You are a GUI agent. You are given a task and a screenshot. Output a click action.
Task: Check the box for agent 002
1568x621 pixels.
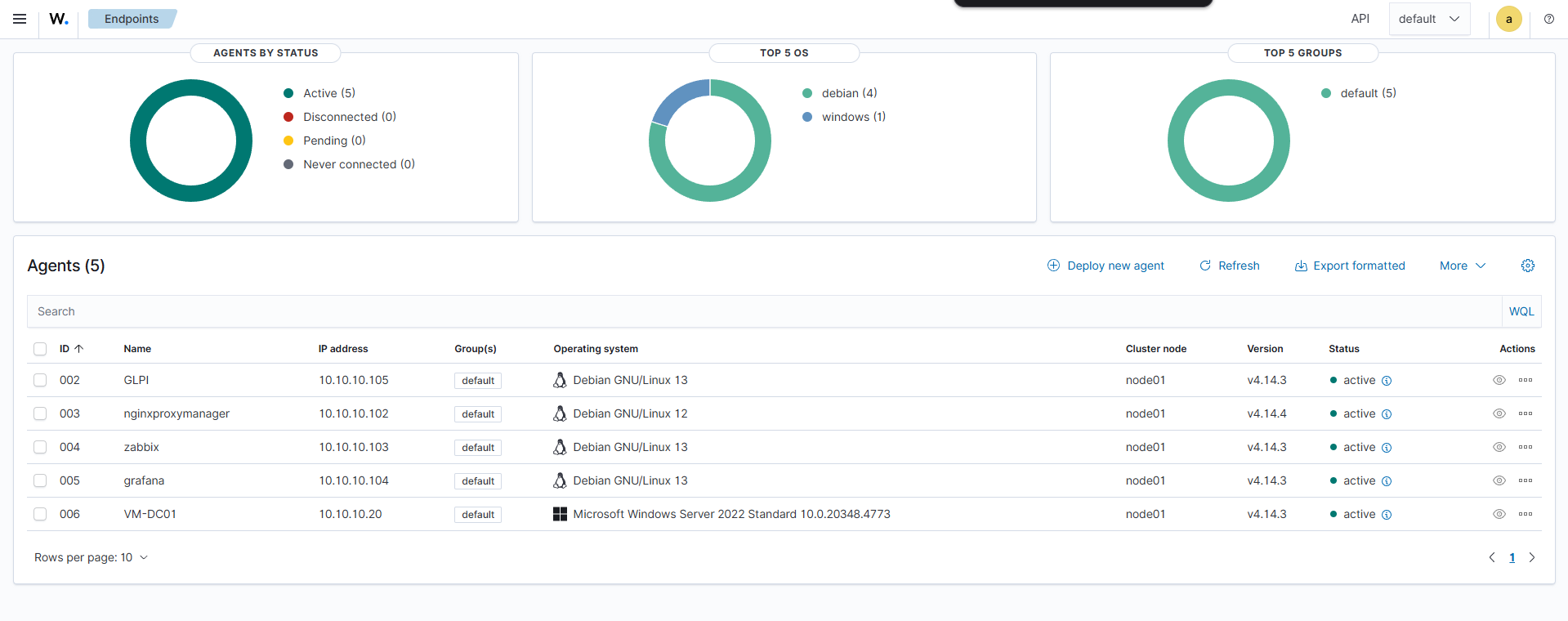[40, 380]
